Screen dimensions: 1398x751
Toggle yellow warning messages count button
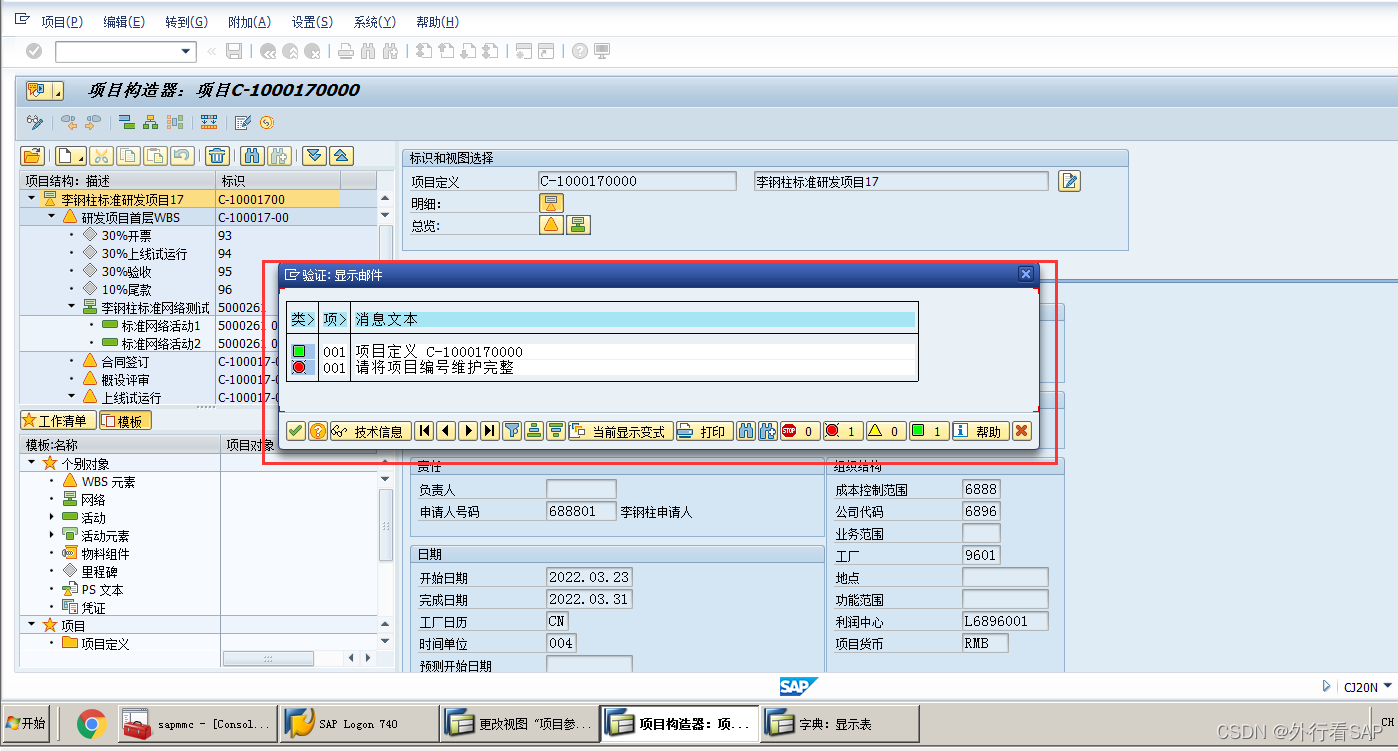click(885, 431)
